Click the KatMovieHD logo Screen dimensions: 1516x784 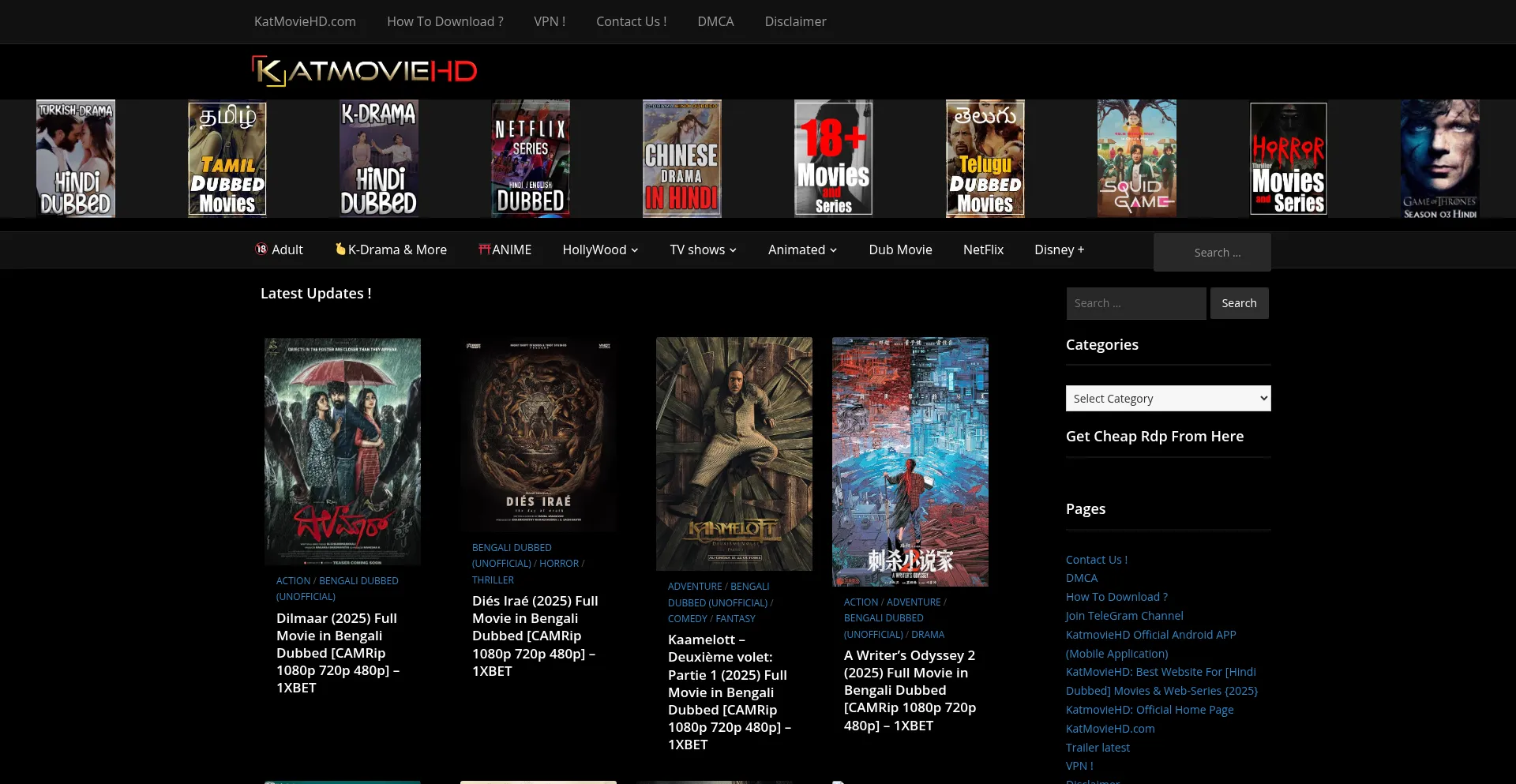[x=364, y=71]
